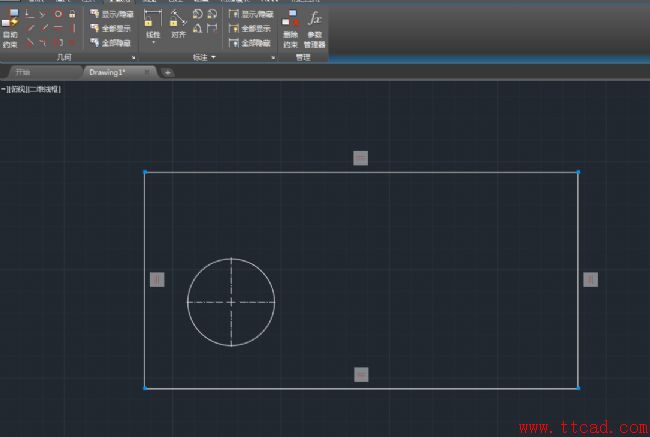Screen dimensions: 650x437
Task: Click Delete Constraints (删除约束) tool
Action: (290, 28)
